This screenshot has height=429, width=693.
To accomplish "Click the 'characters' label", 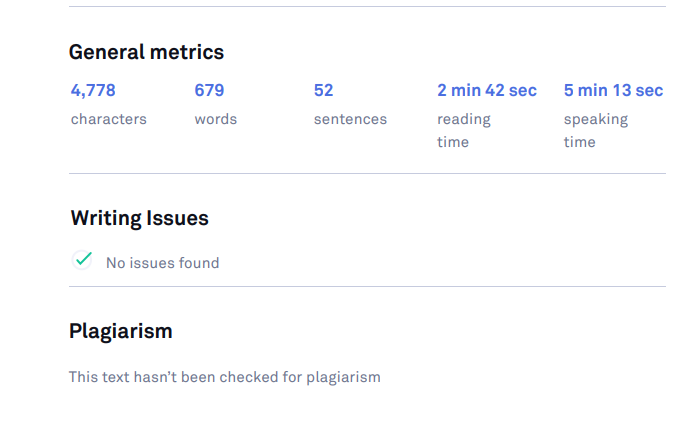I will [109, 119].
